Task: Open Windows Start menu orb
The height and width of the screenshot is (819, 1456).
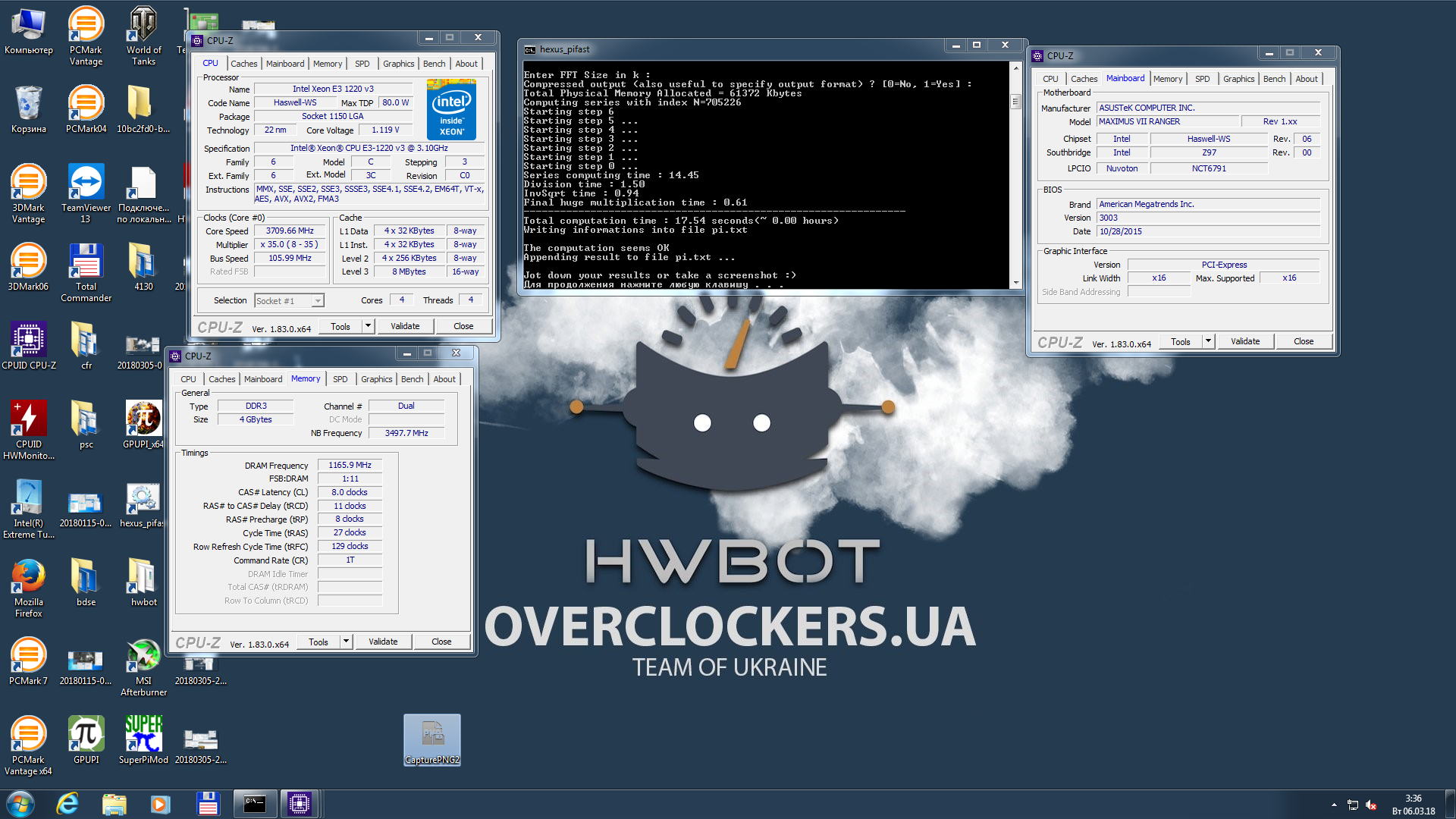Action: [20, 804]
